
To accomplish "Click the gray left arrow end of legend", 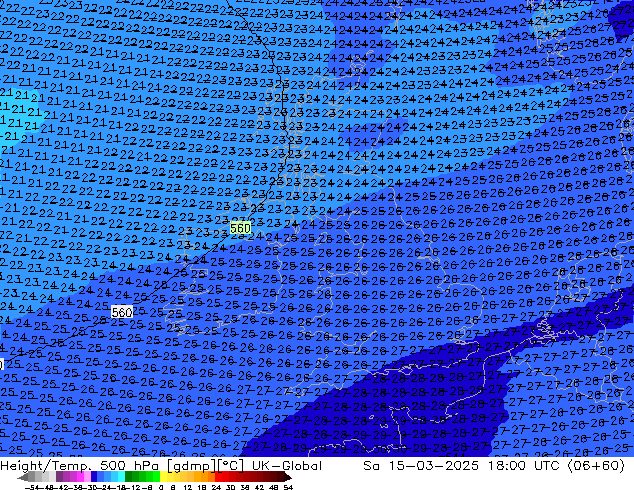I will [23, 477].
